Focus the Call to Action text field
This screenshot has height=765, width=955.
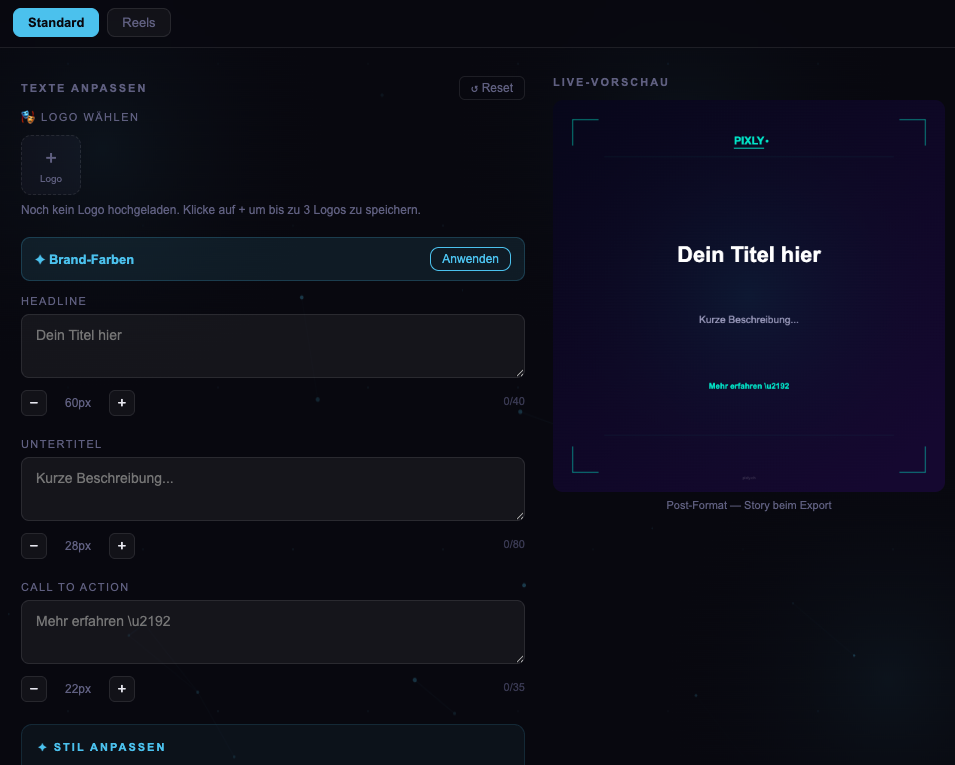coord(273,632)
